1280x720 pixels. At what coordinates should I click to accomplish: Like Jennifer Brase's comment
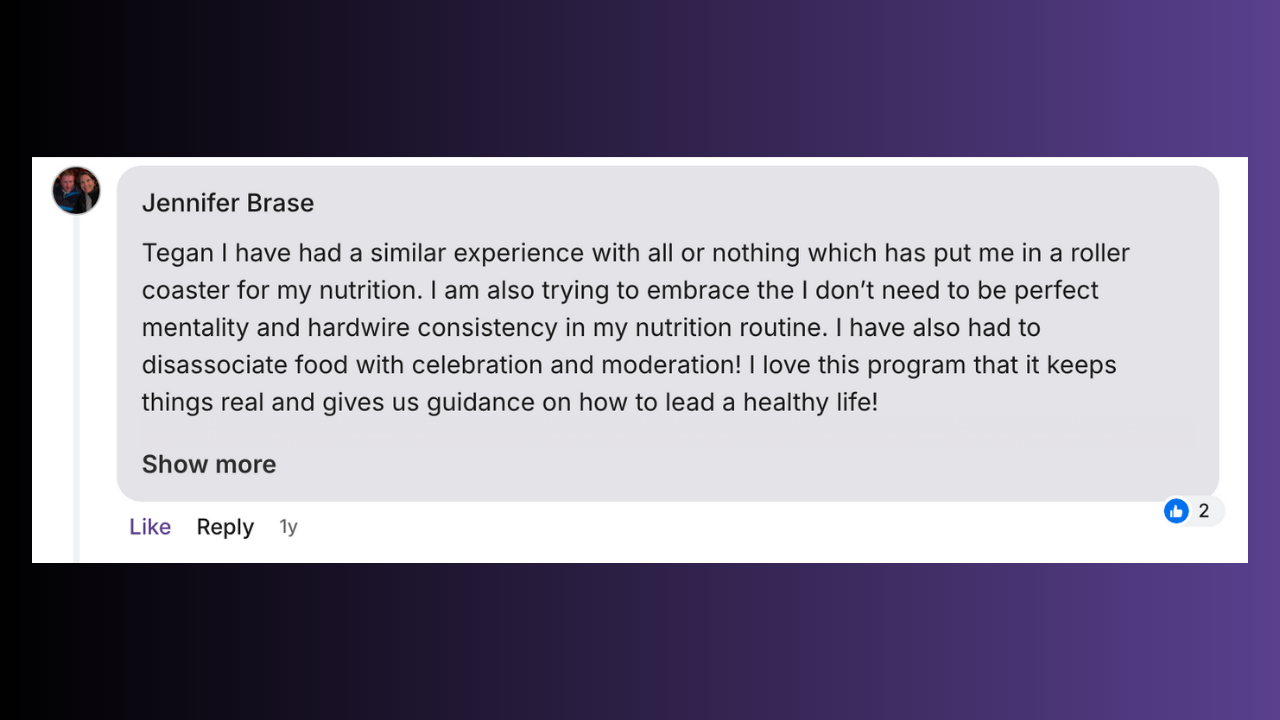tap(150, 527)
